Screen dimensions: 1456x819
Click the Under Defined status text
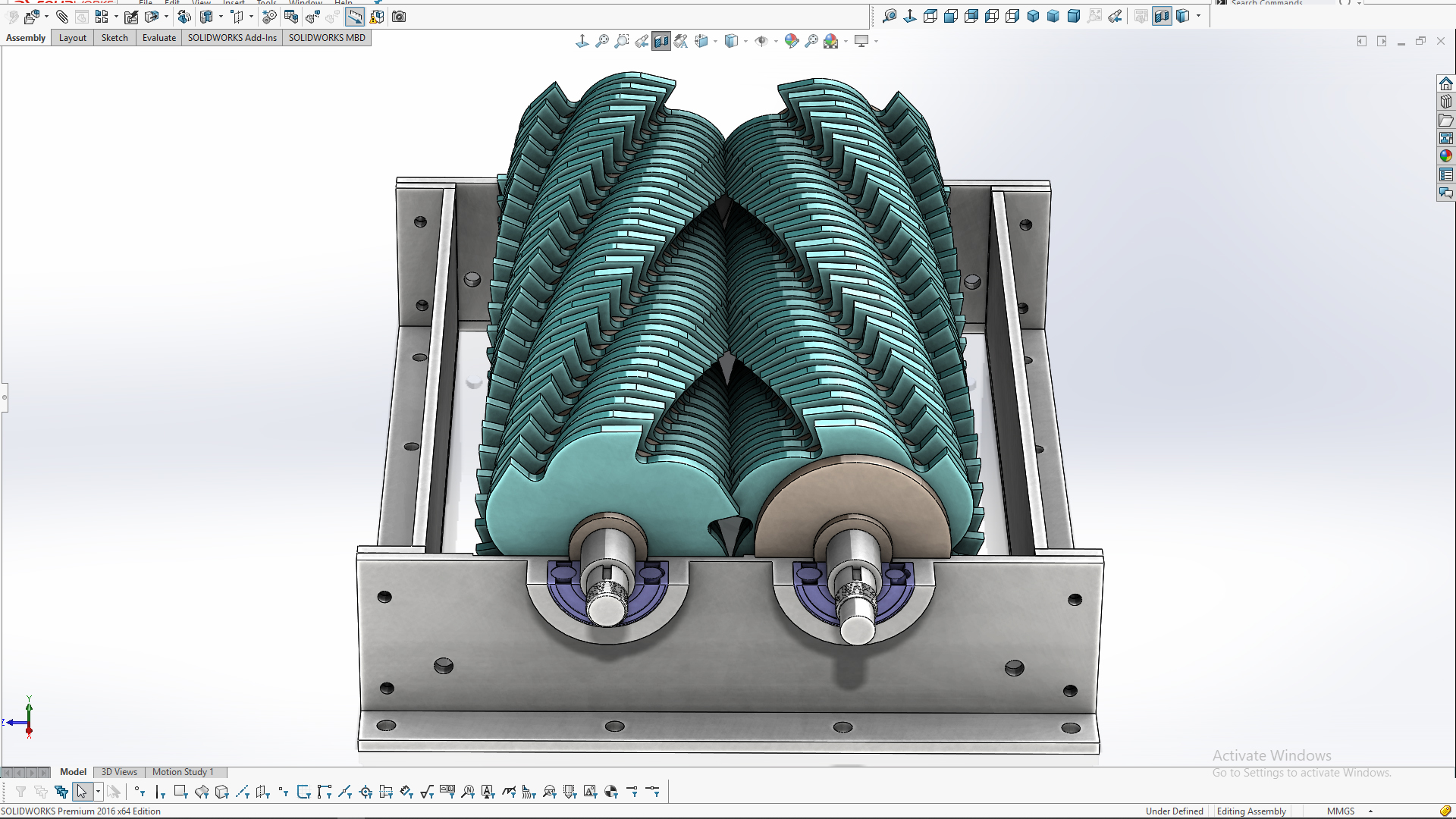click(x=1174, y=811)
